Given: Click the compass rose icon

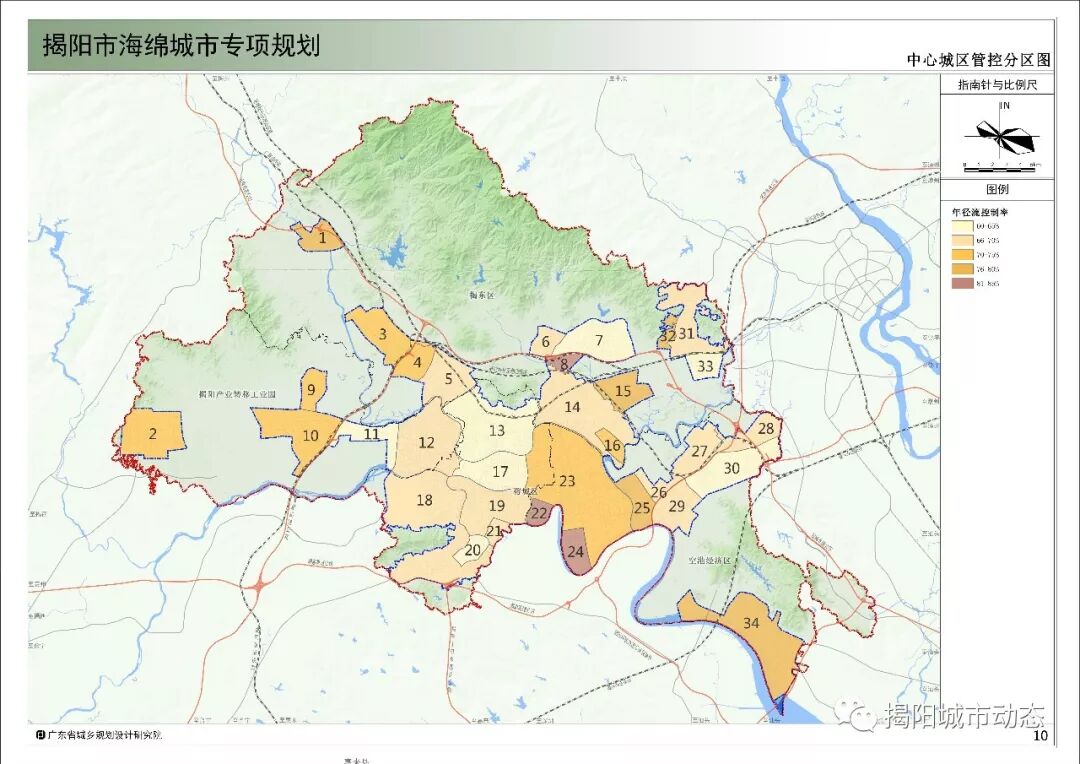Looking at the screenshot, I should [x=1000, y=136].
